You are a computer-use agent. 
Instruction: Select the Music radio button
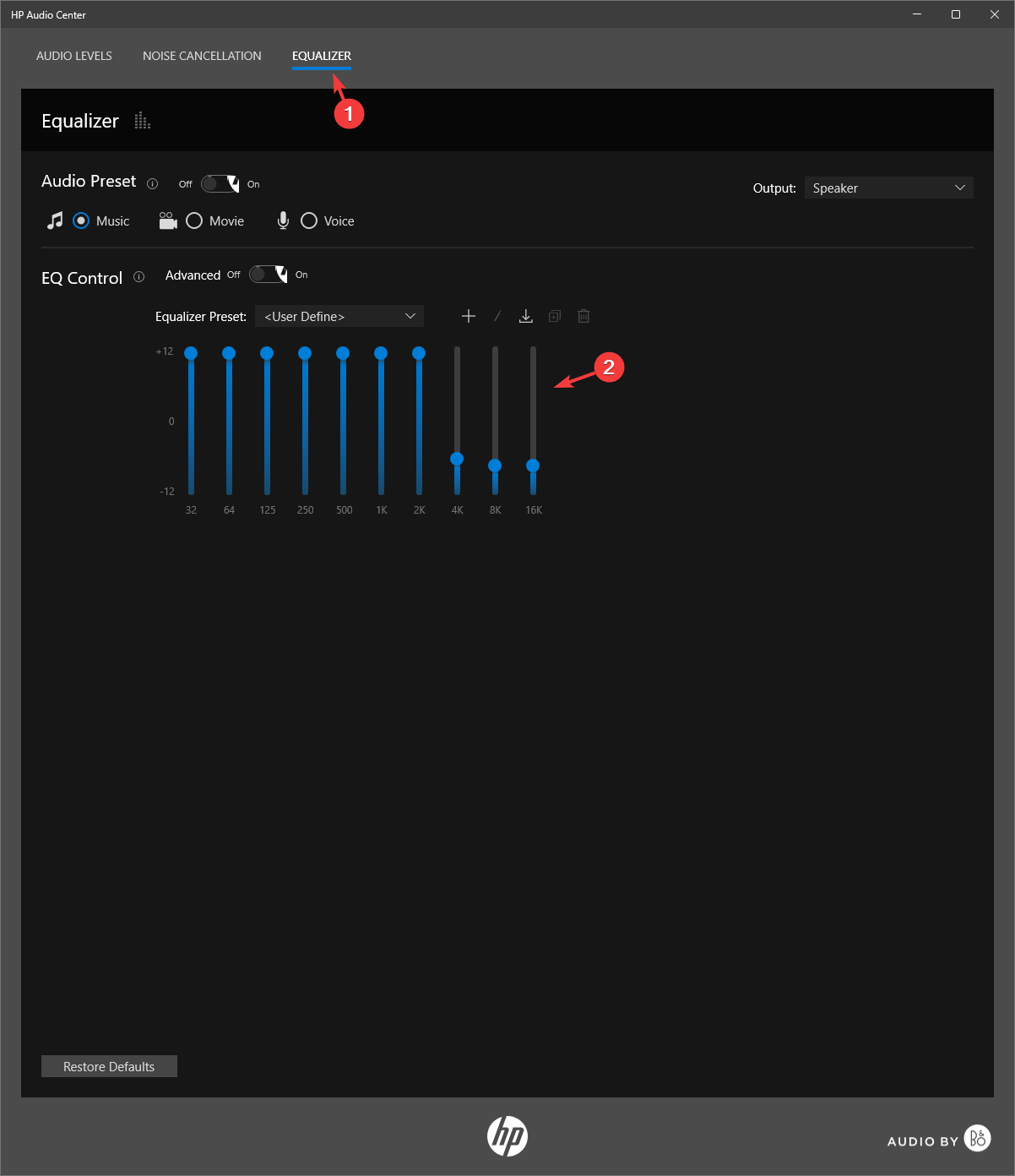tap(81, 220)
